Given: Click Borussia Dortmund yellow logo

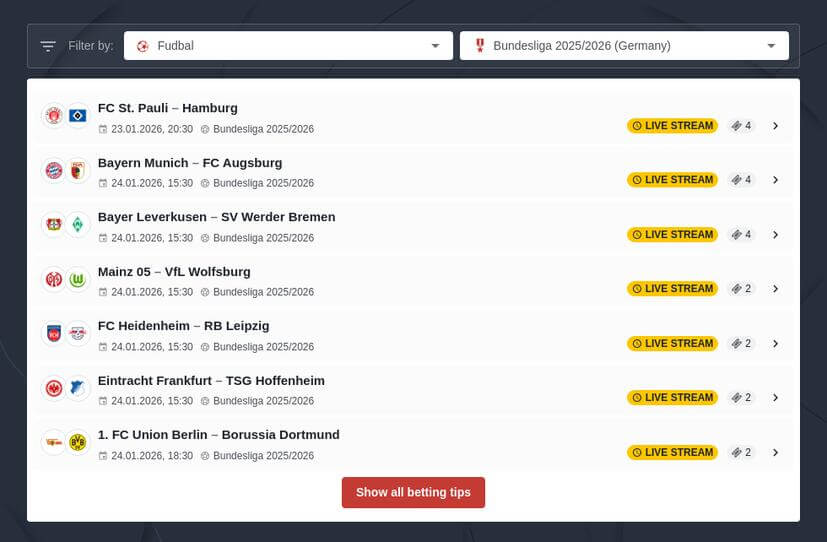Looking at the screenshot, I should coord(78,442).
